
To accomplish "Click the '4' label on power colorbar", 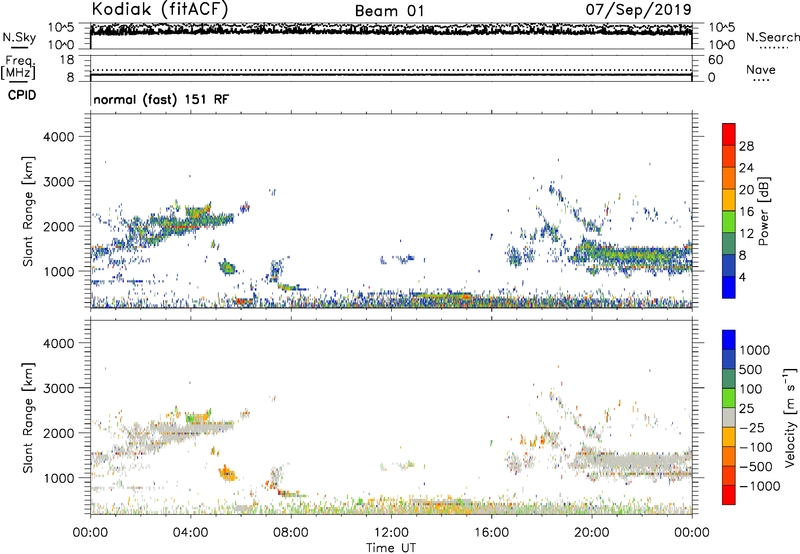I will pos(742,278).
